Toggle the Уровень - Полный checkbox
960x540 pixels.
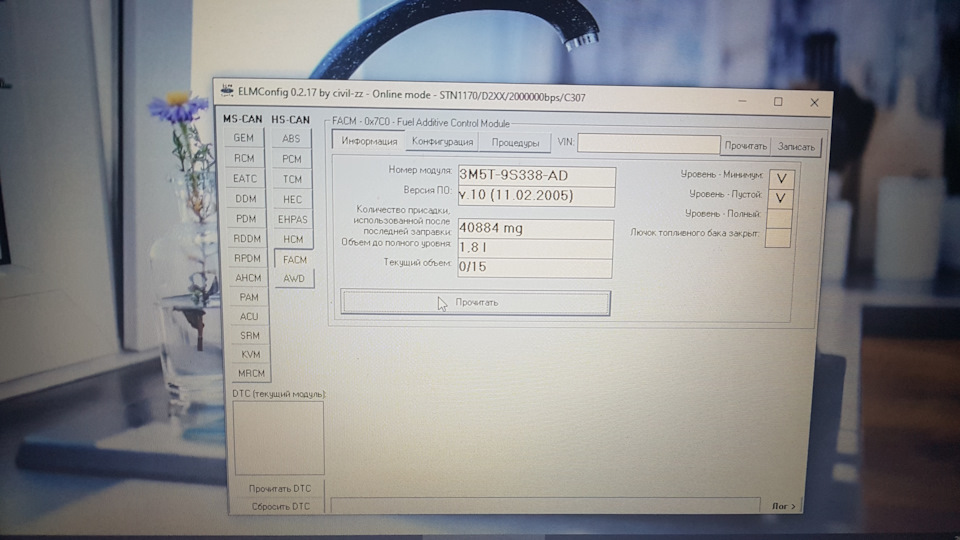779,218
